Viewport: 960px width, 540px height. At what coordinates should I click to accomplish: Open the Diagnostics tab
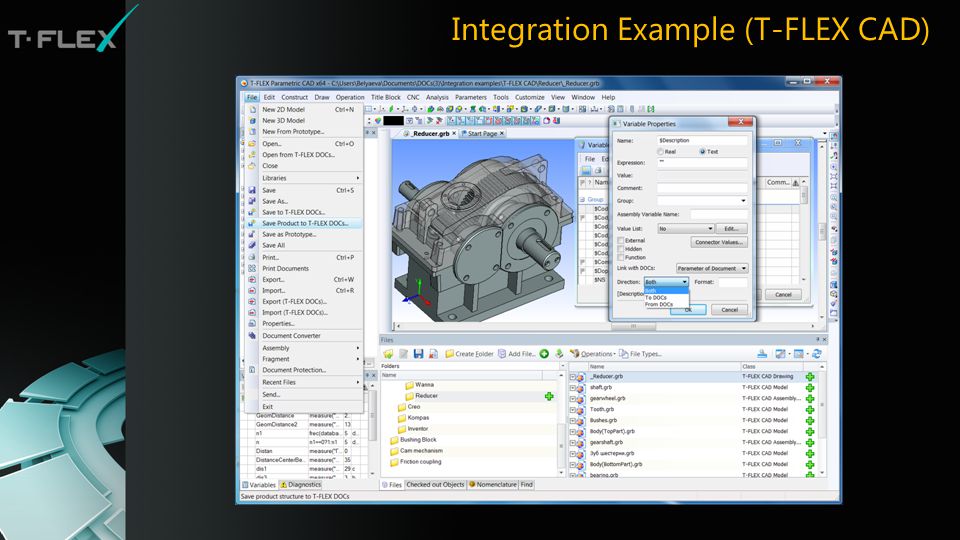pos(300,485)
